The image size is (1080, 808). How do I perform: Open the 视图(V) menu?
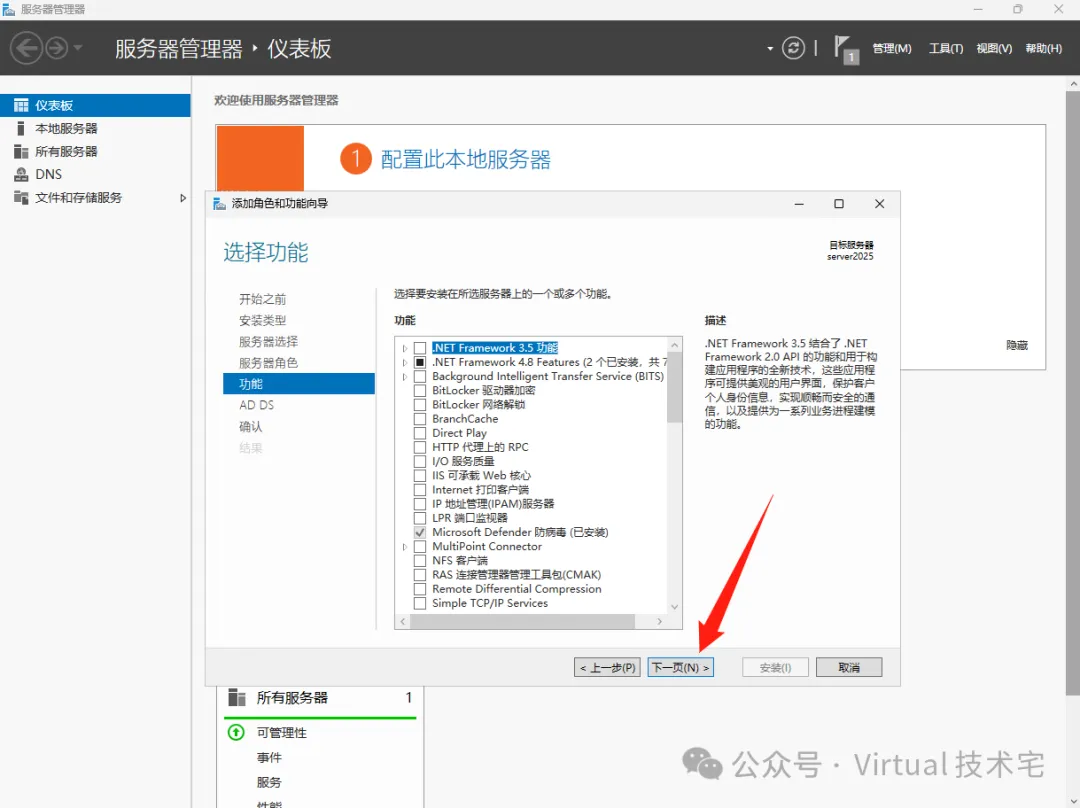click(x=994, y=48)
